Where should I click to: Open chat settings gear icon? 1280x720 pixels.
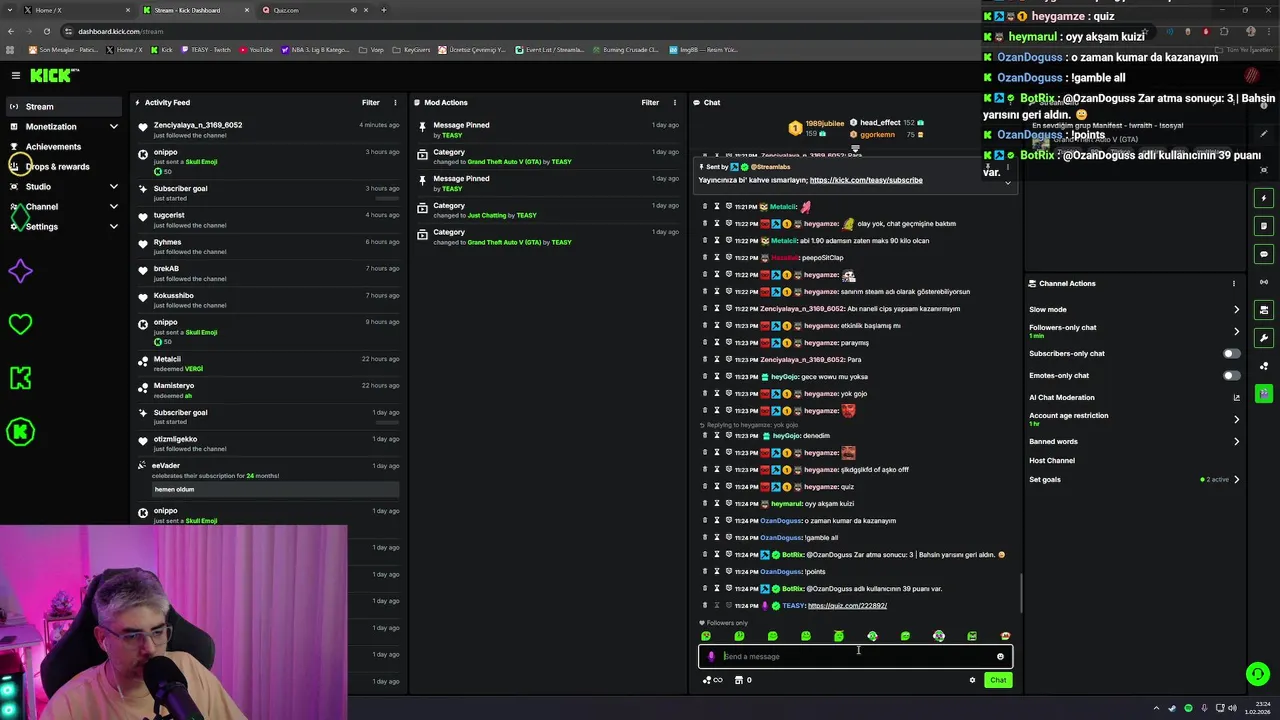click(972, 680)
